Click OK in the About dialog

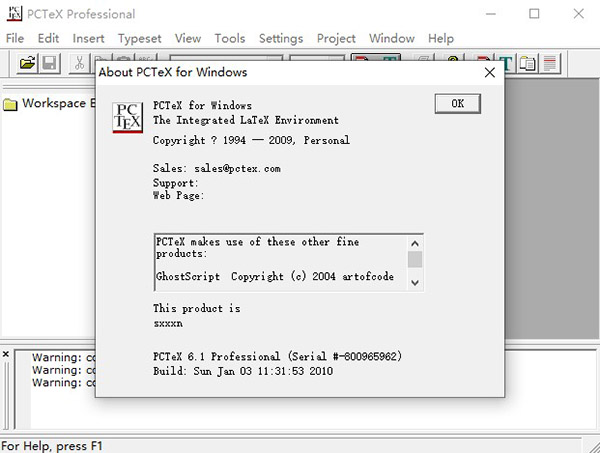(458, 104)
